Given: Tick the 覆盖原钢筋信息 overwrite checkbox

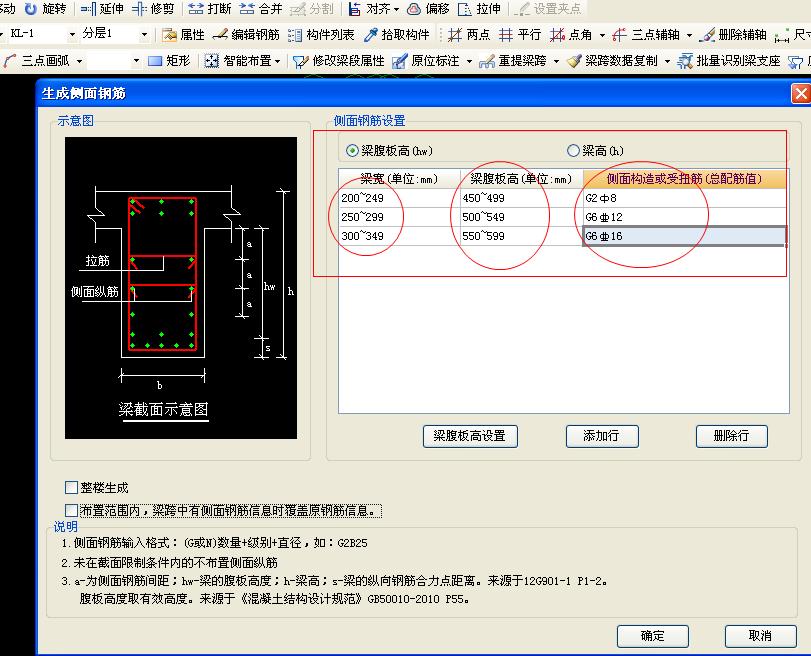Looking at the screenshot, I should (x=71, y=511).
